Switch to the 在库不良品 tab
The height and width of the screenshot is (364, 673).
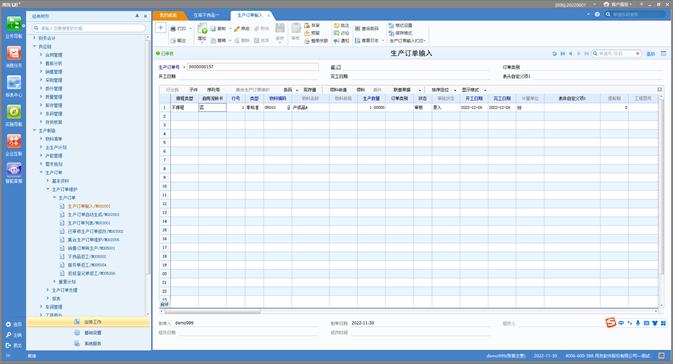(206, 15)
